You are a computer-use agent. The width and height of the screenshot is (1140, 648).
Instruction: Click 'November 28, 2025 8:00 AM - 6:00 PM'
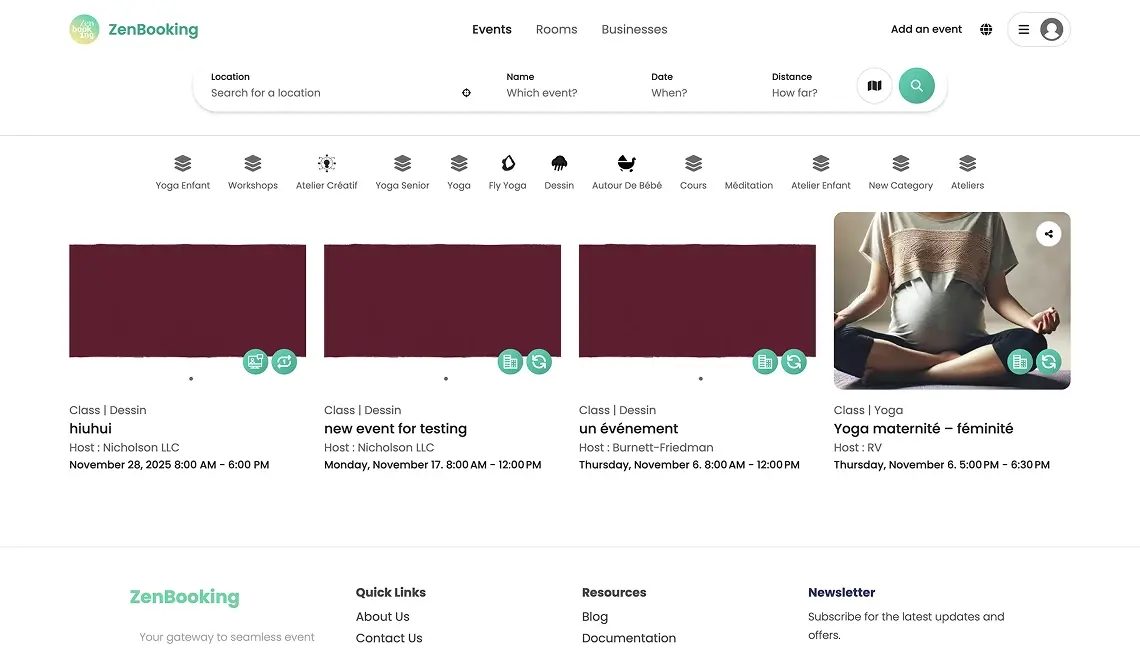tap(169, 465)
